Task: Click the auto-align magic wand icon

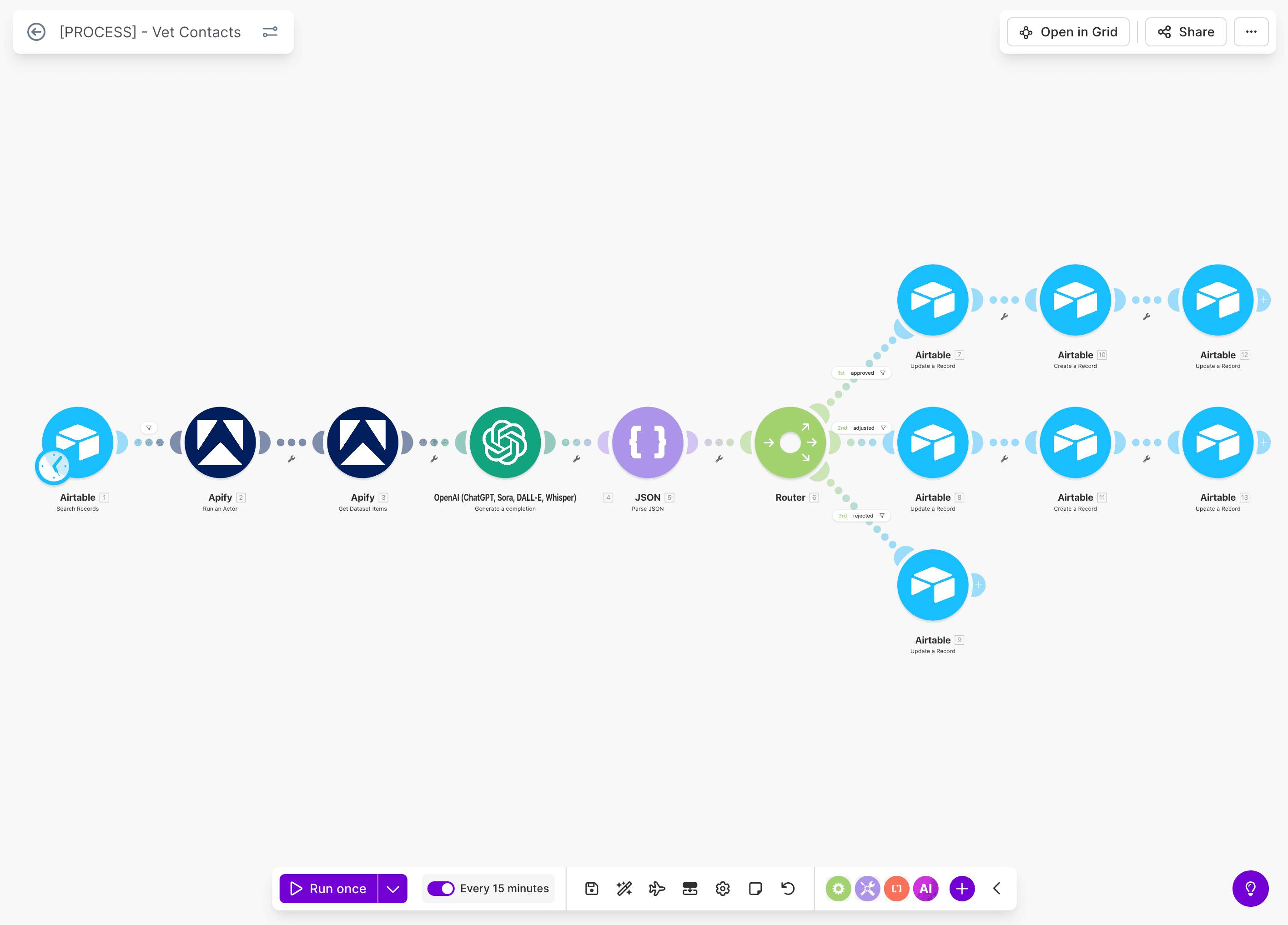Action: coord(624,888)
